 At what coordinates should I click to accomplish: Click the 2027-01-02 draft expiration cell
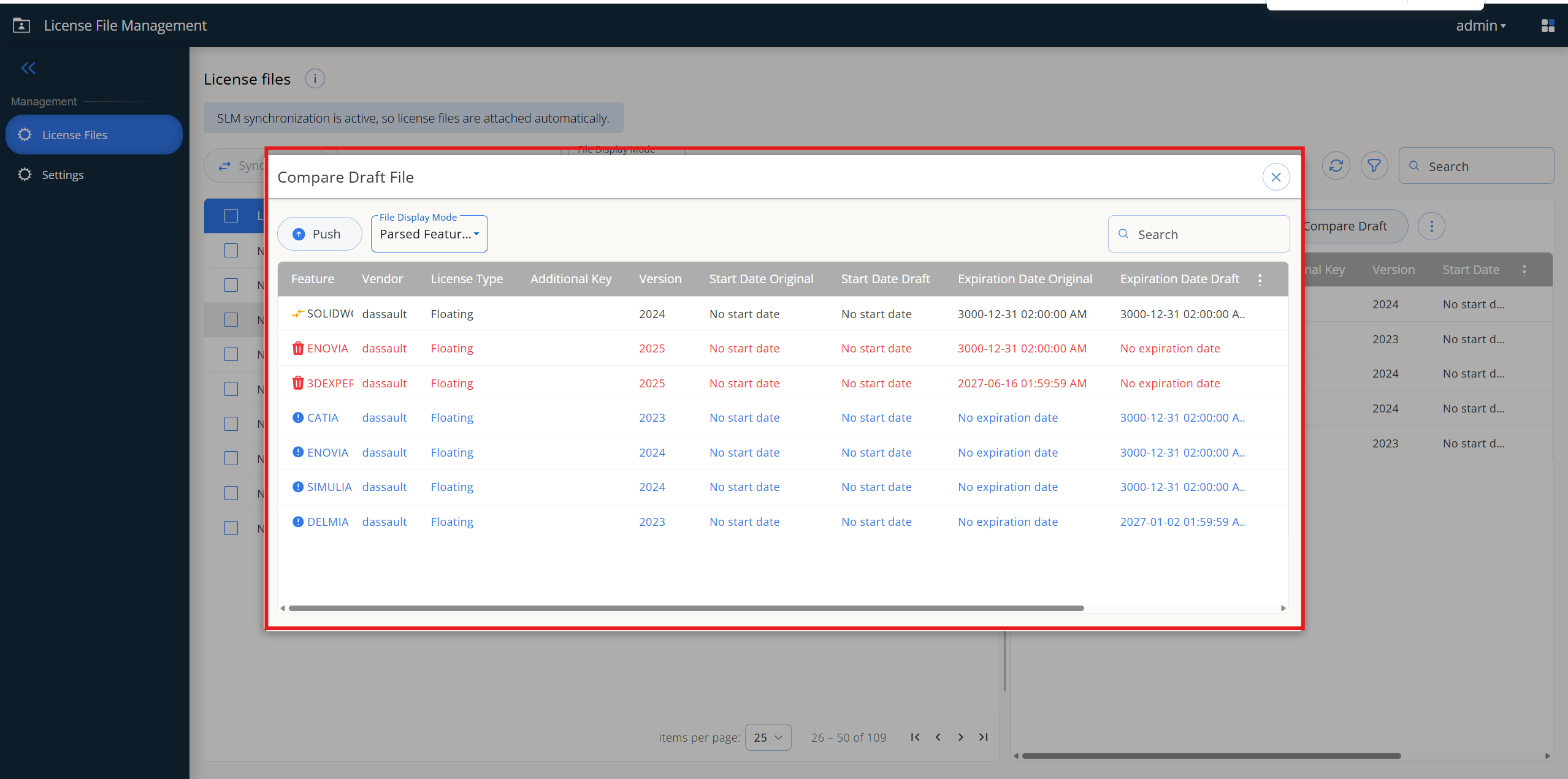[x=1182, y=522]
